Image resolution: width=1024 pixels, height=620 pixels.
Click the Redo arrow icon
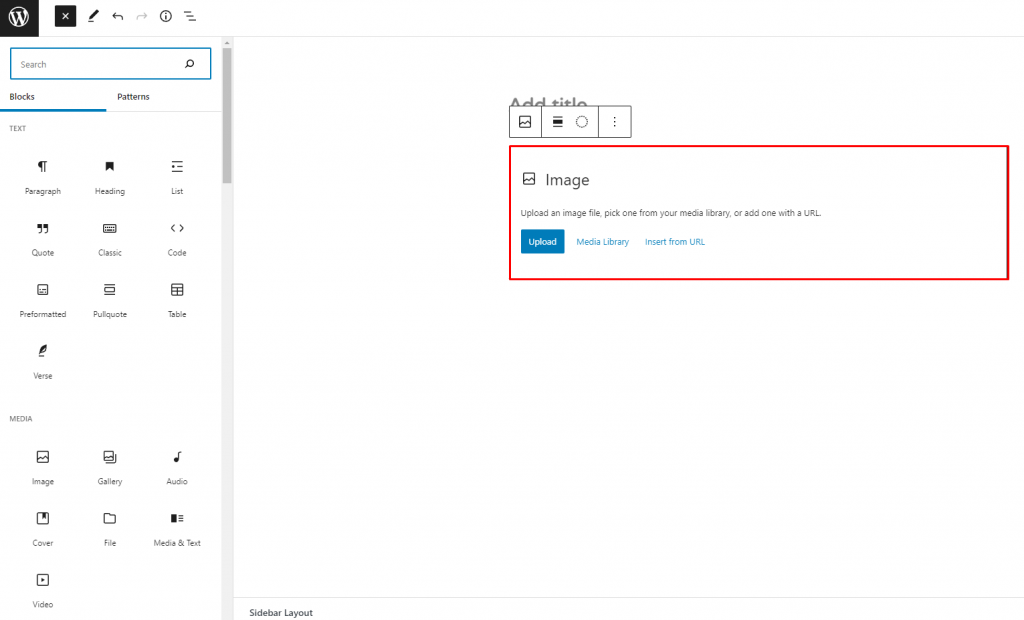[x=142, y=16]
